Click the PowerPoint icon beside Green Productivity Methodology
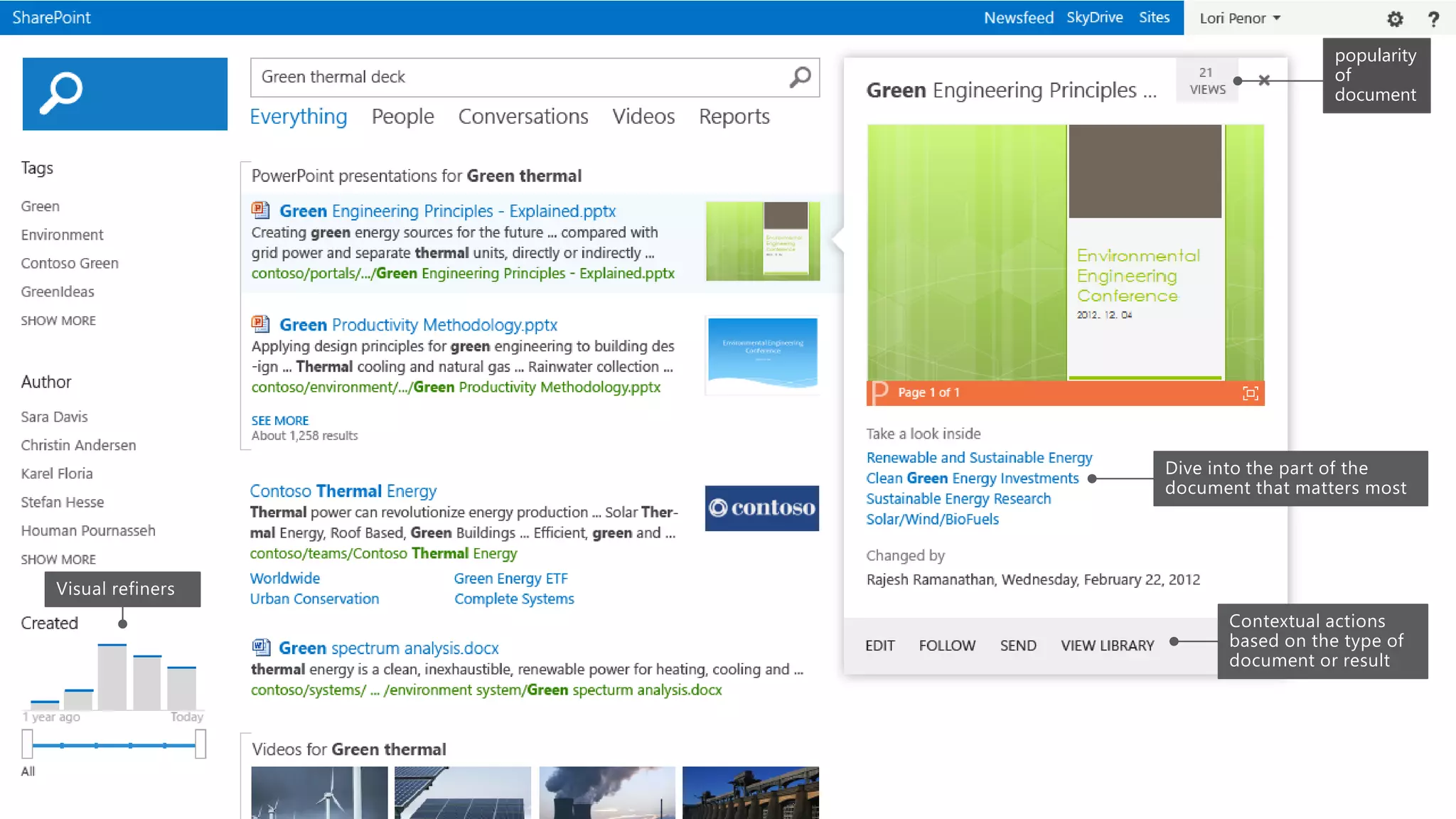Screen dimensions: 1456x819 click(260, 324)
